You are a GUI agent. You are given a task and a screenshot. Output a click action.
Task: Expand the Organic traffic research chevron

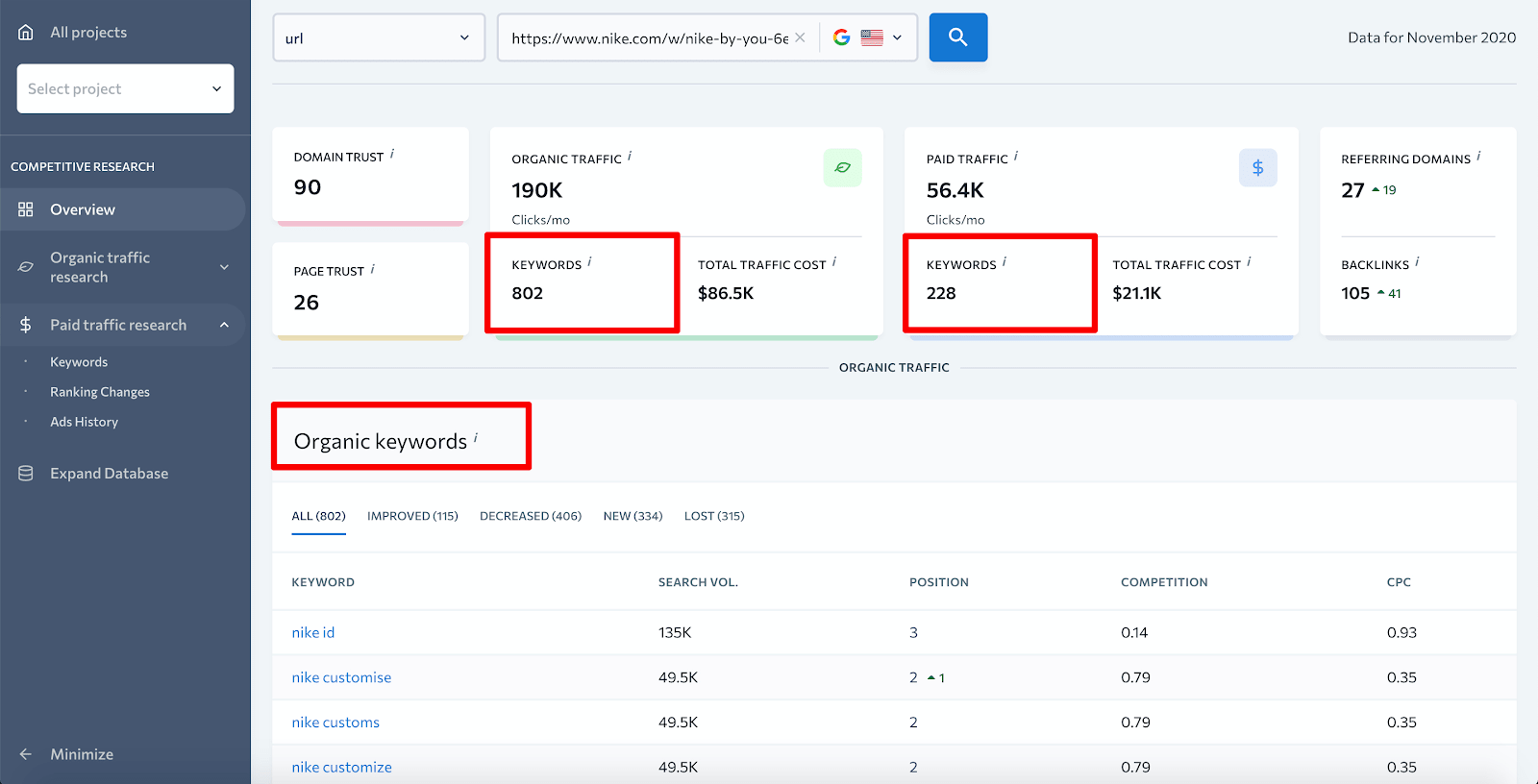(224, 267)
